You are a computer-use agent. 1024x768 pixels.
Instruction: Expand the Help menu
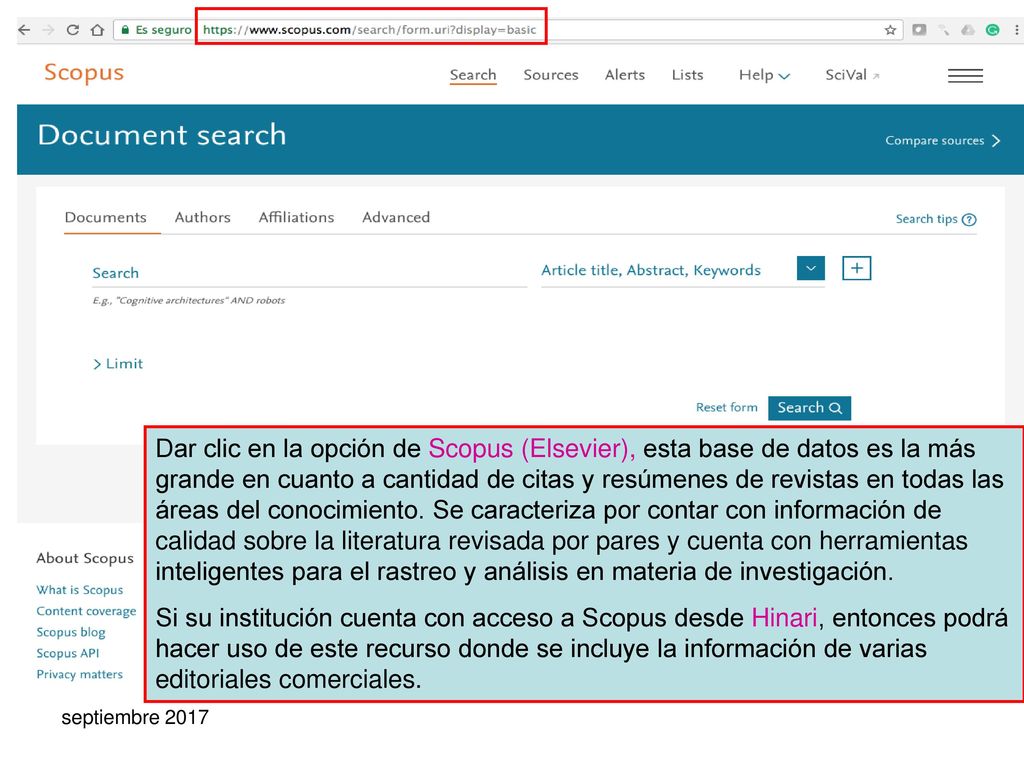coord(764,75)
